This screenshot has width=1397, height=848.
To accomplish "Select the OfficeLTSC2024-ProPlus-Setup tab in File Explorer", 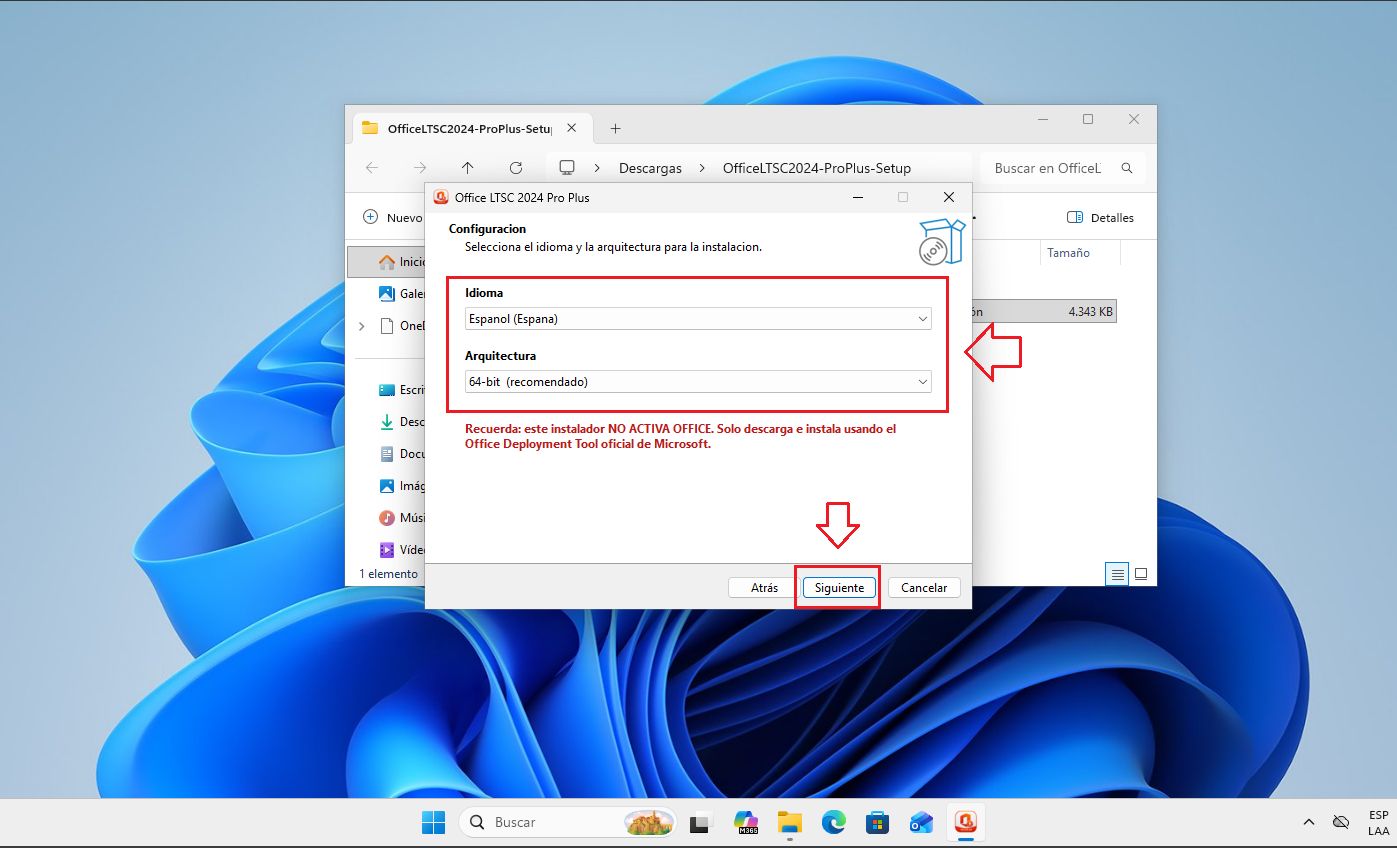I will pos(472,128).
